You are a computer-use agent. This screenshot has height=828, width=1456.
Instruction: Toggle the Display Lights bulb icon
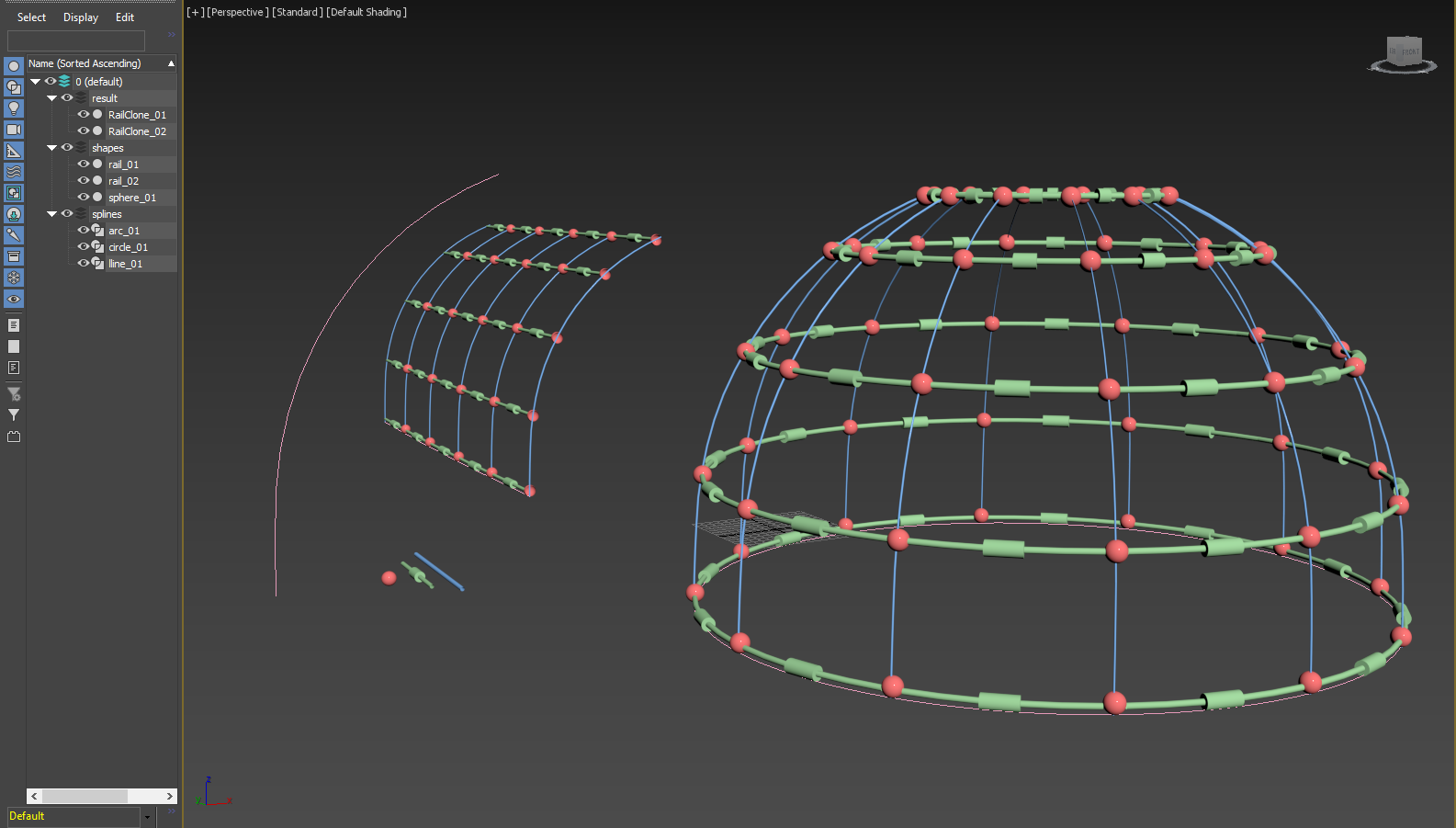pos(14,108)
